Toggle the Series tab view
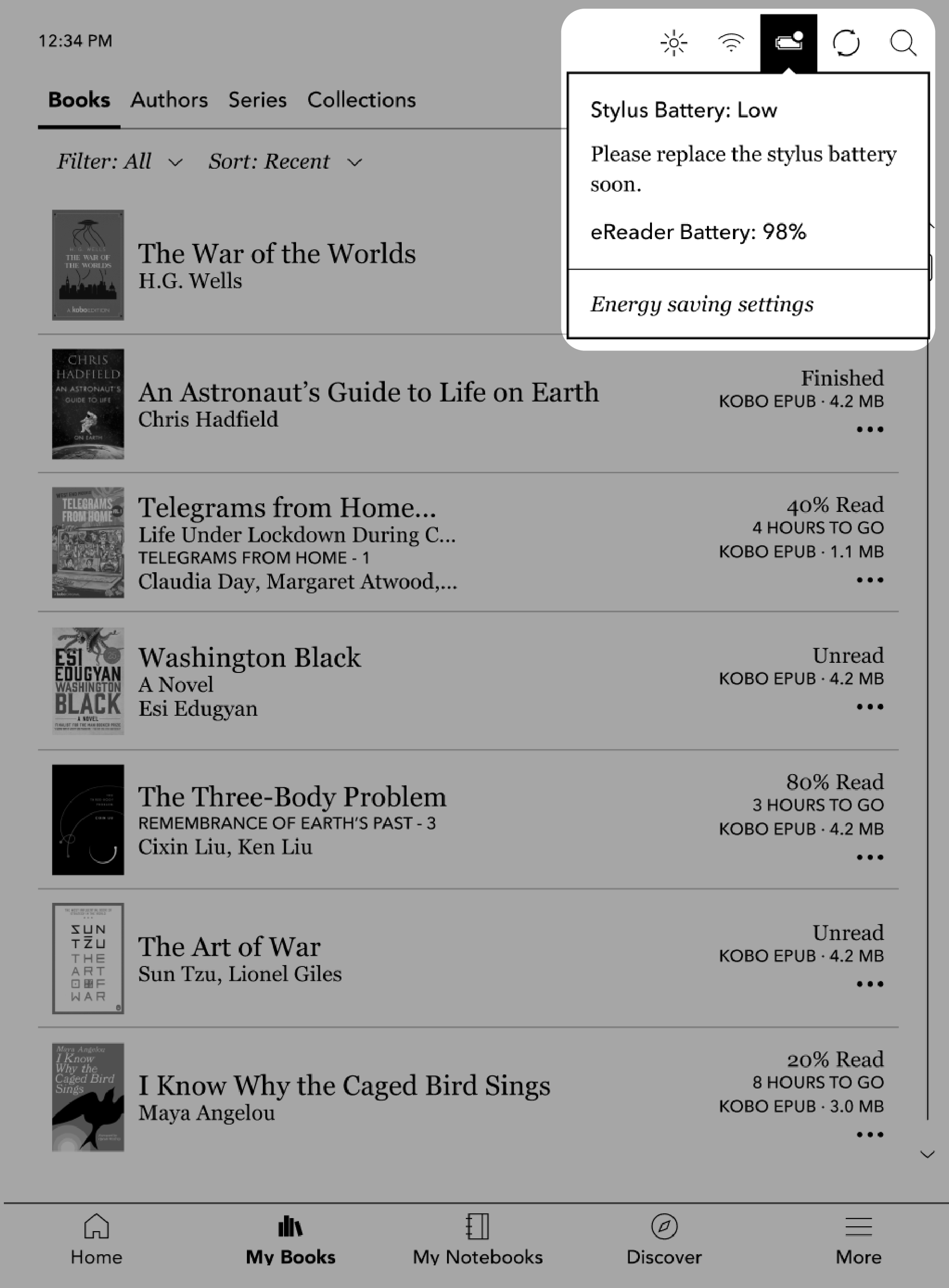The image size is (949, 1288). point(256,100)
